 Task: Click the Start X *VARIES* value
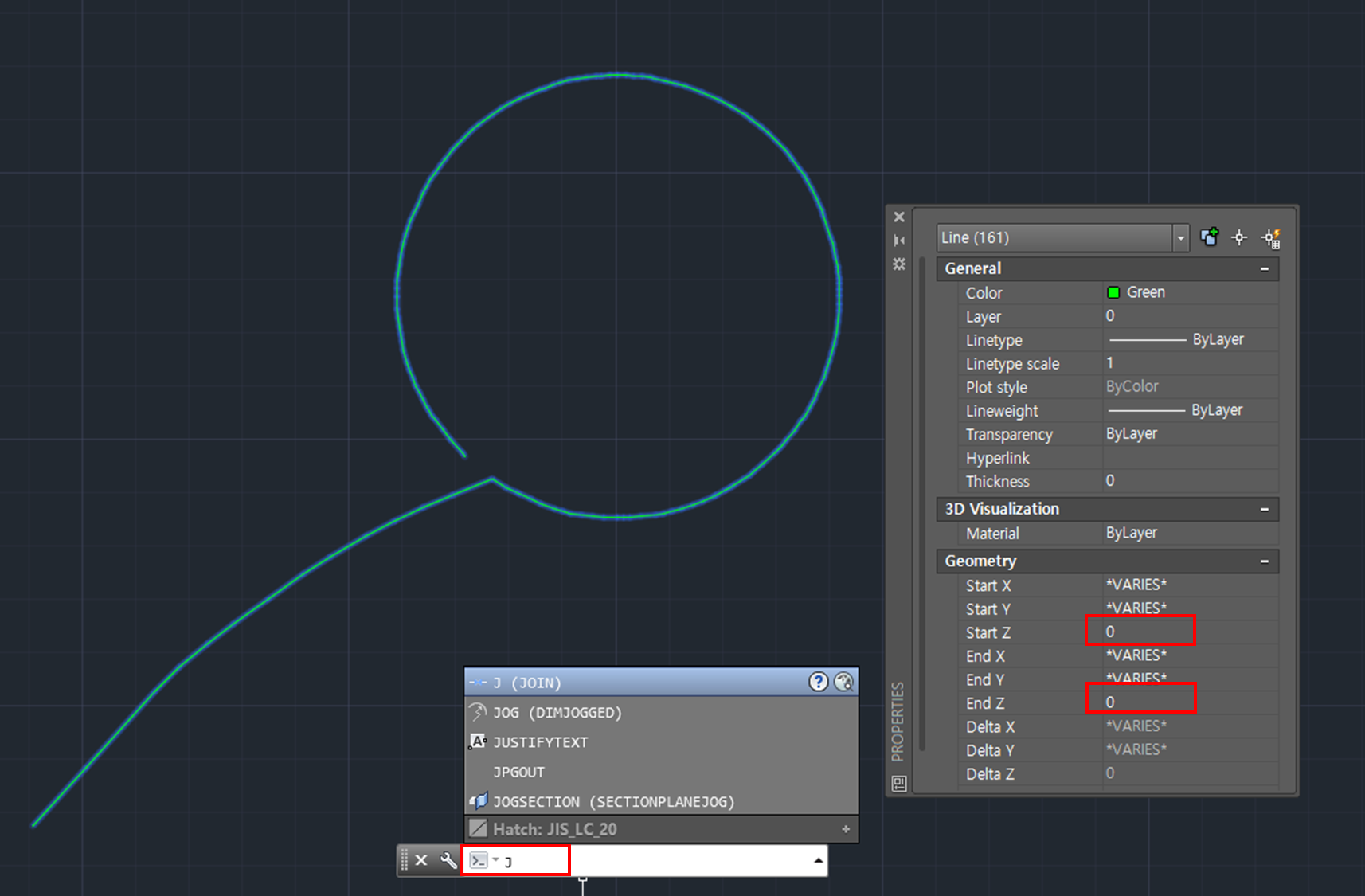pyautogui.click(x=1191, y=585)
